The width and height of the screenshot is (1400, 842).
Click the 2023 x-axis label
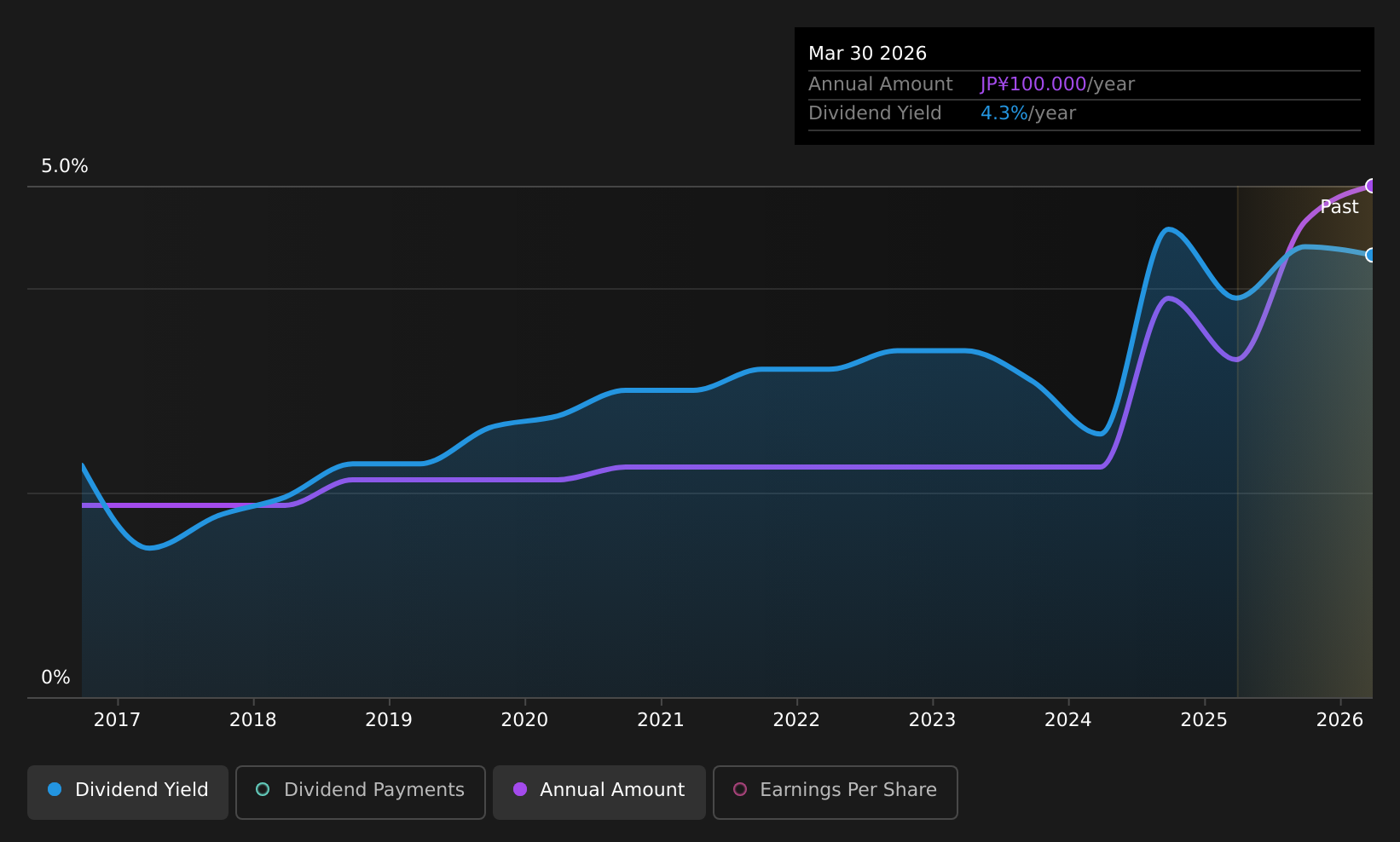(932, 720)
